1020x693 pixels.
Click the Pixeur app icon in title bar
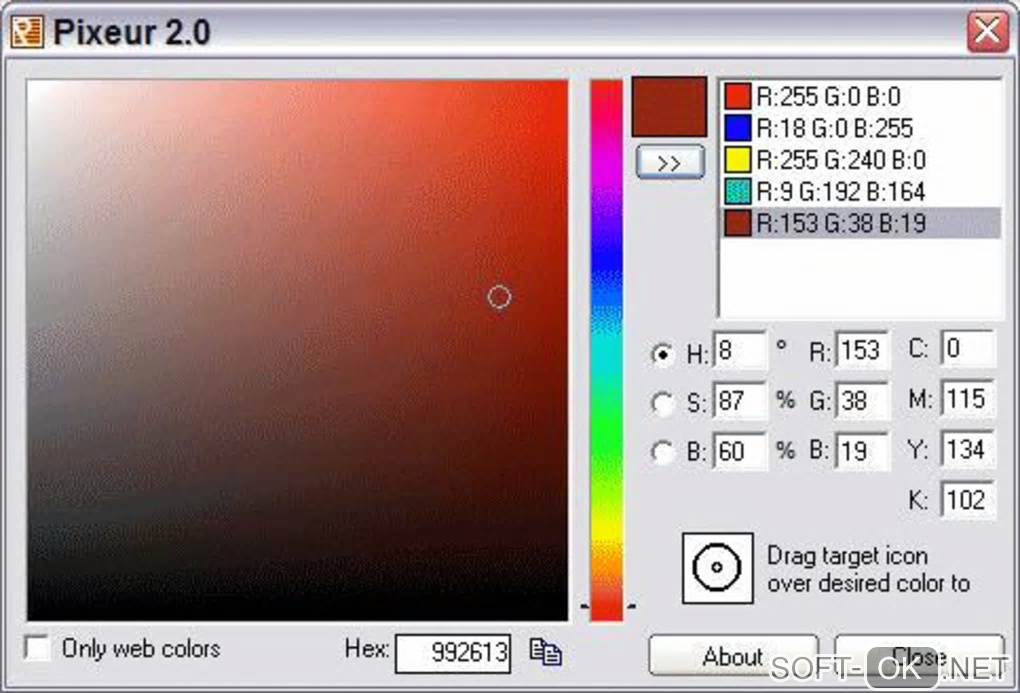27,31
